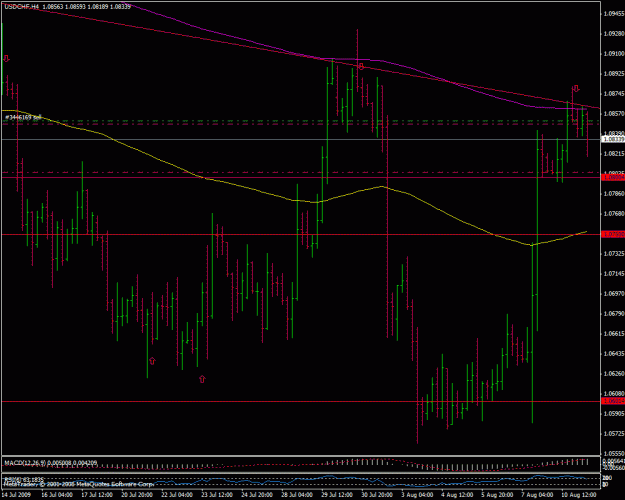Click the 1.09455 price scale label

point(614,14)
